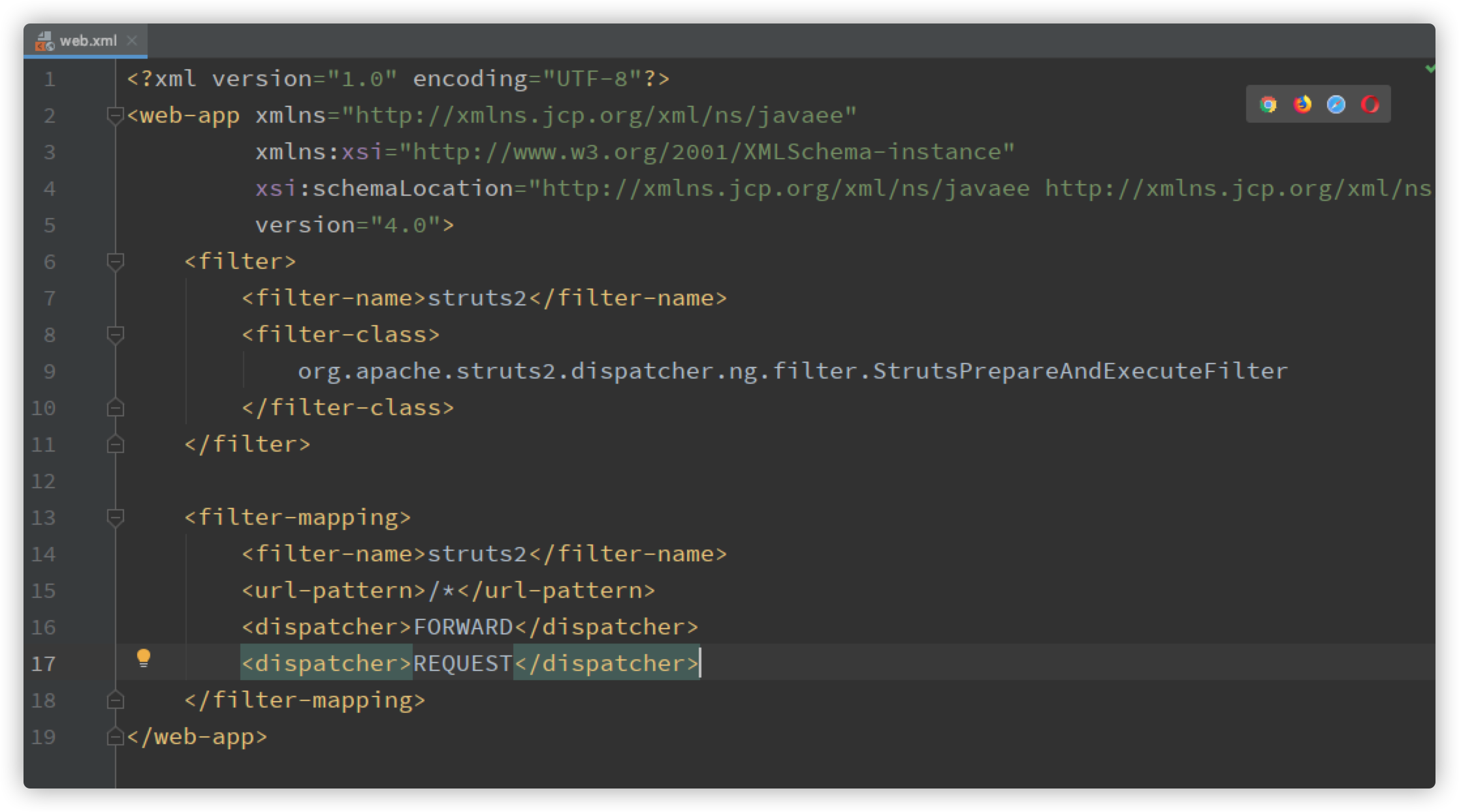The height and width of the screenshot is (812, 1459).
Task: Open preview in Chrome browser
Action: point(1268,104)
